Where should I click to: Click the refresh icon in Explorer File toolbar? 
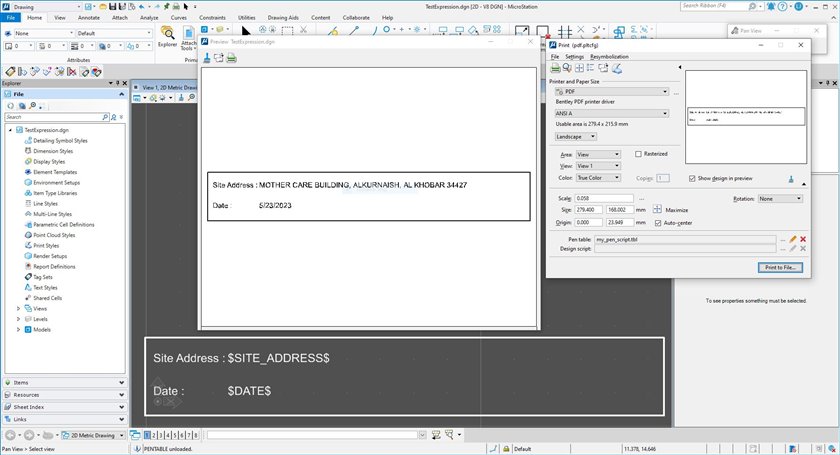click(x=11, y=106)
